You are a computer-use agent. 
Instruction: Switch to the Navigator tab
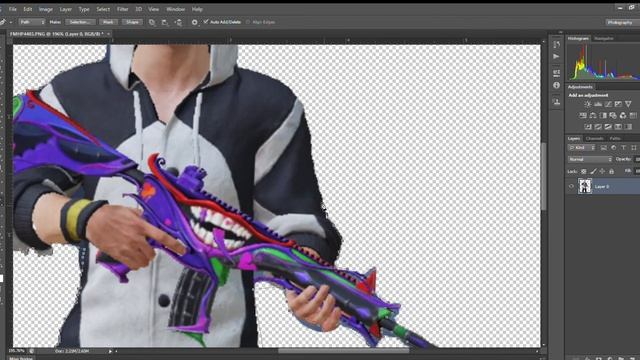coord(604,38)
